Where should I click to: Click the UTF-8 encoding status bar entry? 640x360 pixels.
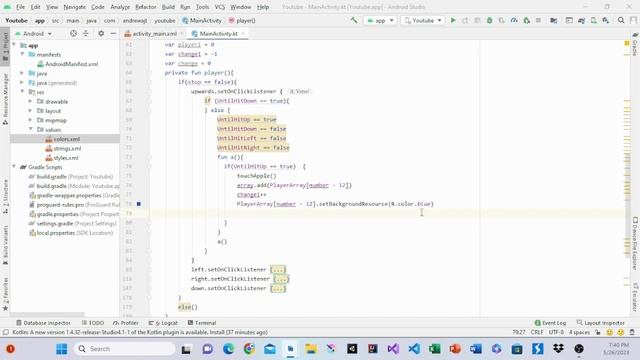(x=556, y=332)
